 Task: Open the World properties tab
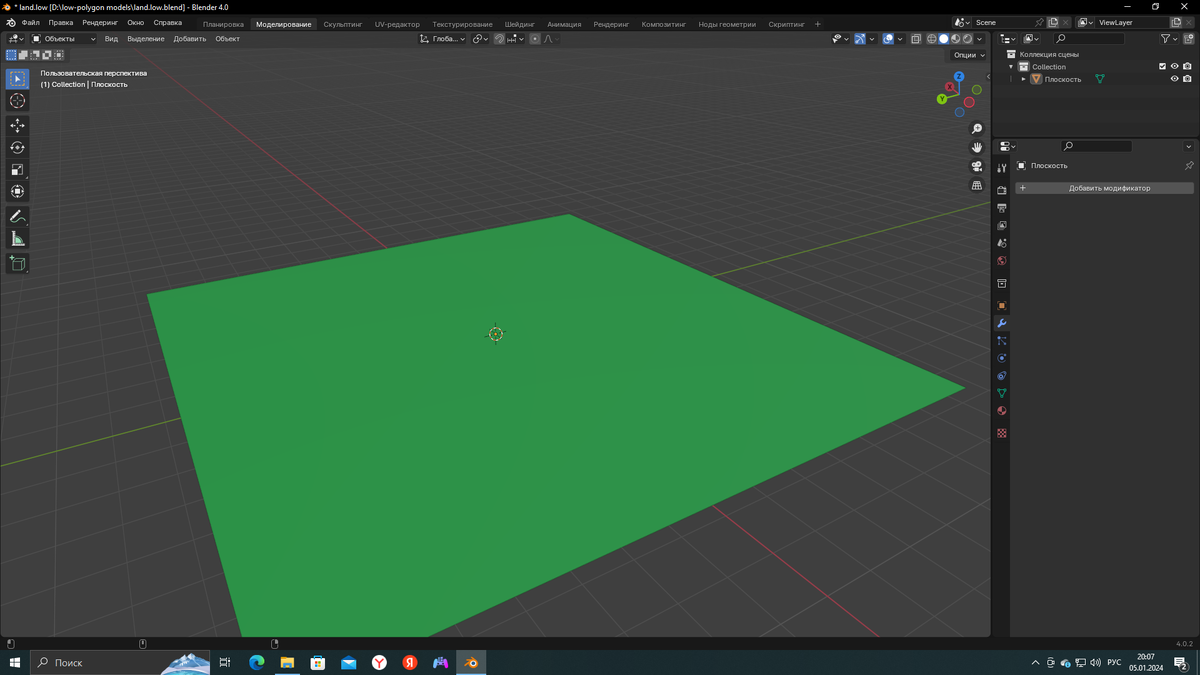(x=1001, y=261)
